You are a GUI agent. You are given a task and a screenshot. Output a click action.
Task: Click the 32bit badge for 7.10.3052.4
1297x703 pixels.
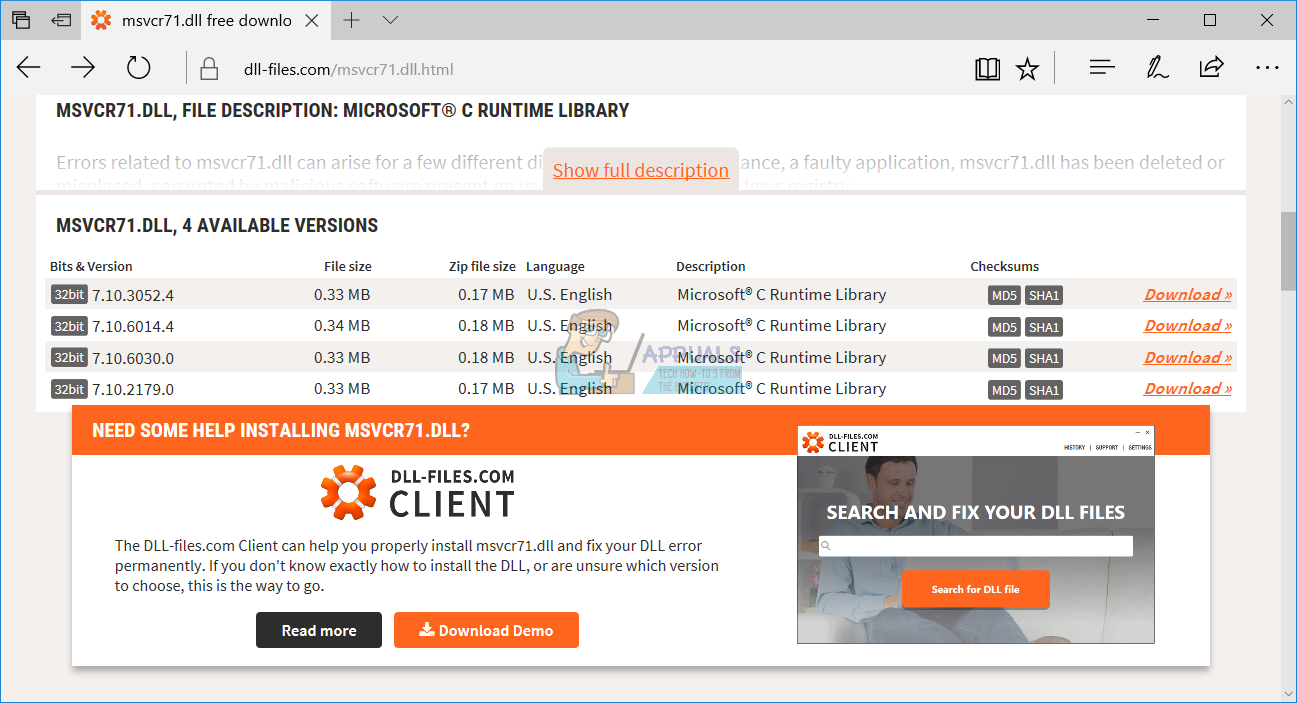[69, 294]
